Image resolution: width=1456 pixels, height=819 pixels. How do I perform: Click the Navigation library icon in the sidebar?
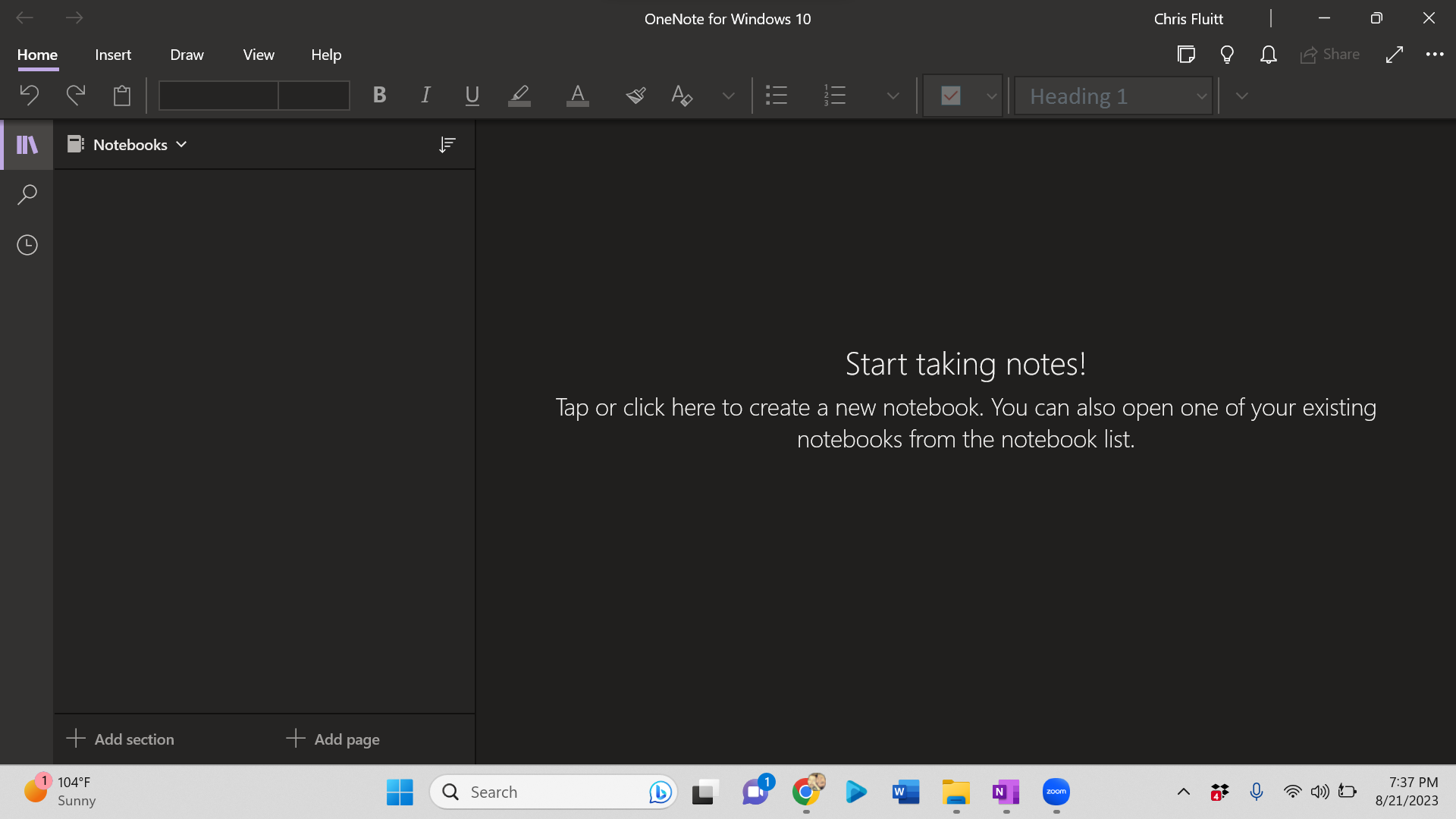click(27, 144)
